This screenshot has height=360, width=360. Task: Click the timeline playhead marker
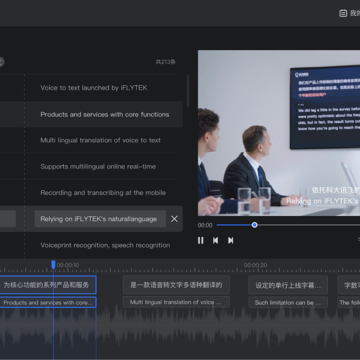pos(53,265)
